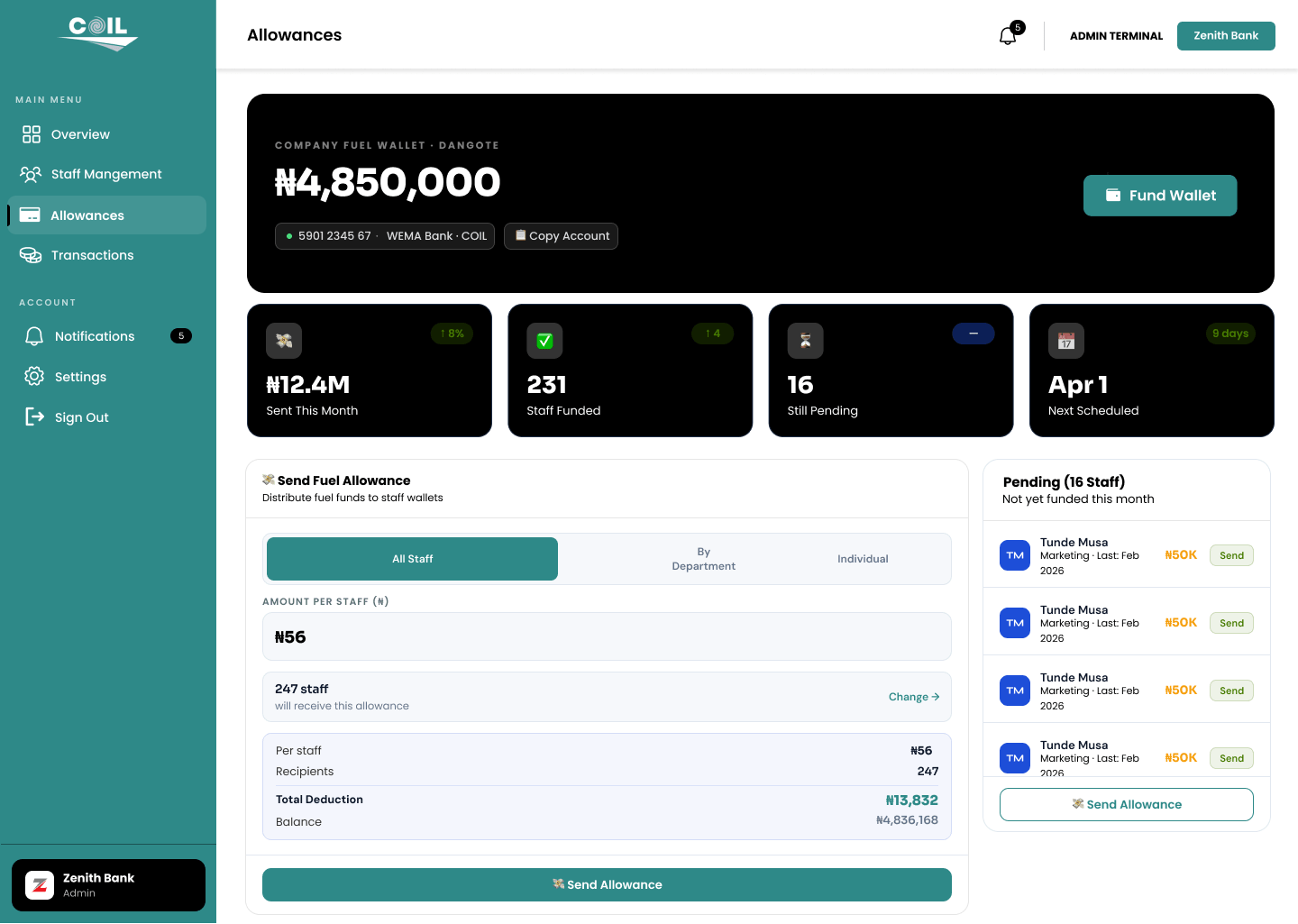This screenshot has width=1298, height=924.
Task: Click the Settings gear icon in sidebar
Action: pos(34,376)
